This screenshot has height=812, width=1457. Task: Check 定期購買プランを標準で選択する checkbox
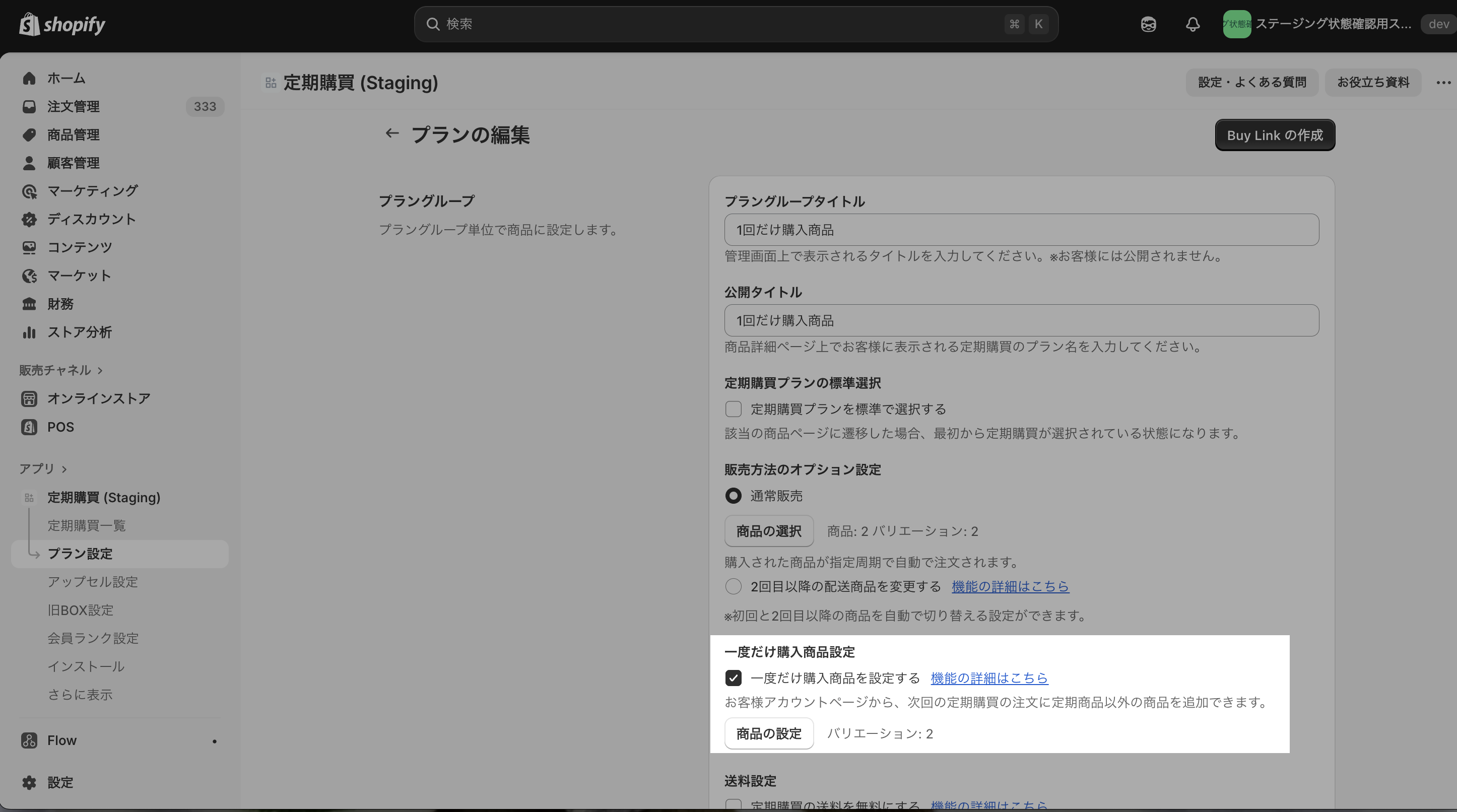click(733, 409)
